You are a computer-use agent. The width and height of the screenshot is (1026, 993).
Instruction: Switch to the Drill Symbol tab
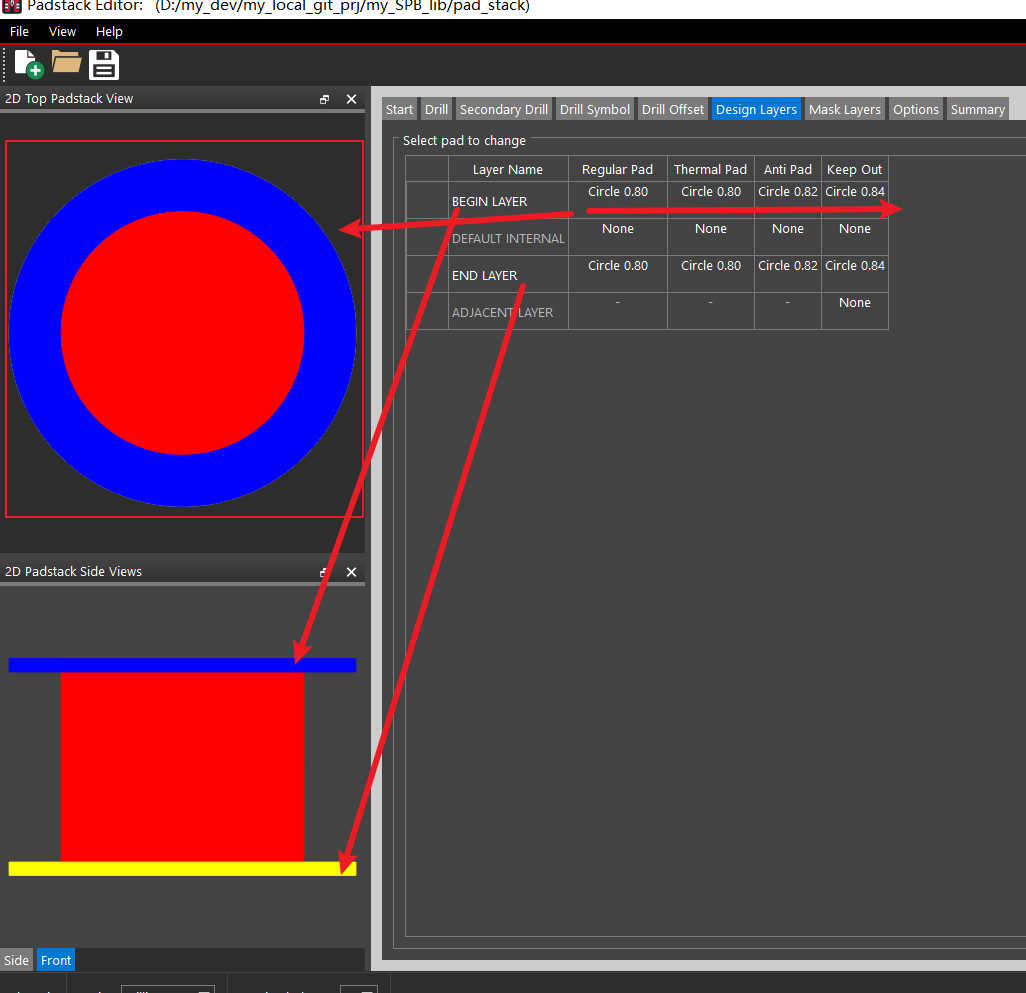(x=595, y=109)
